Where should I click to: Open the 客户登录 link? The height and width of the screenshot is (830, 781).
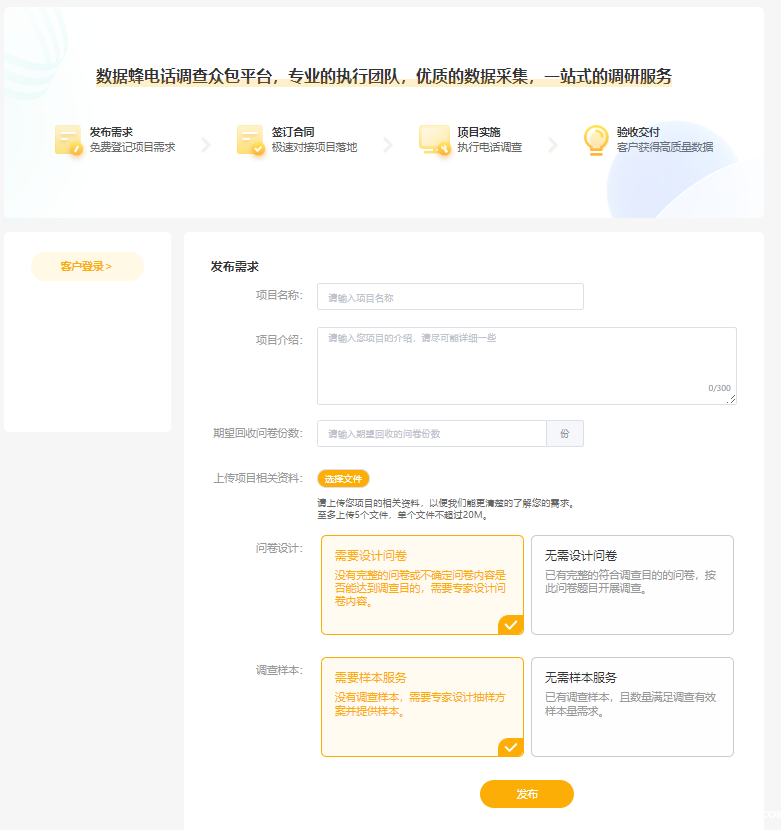[x=87, y=266]
